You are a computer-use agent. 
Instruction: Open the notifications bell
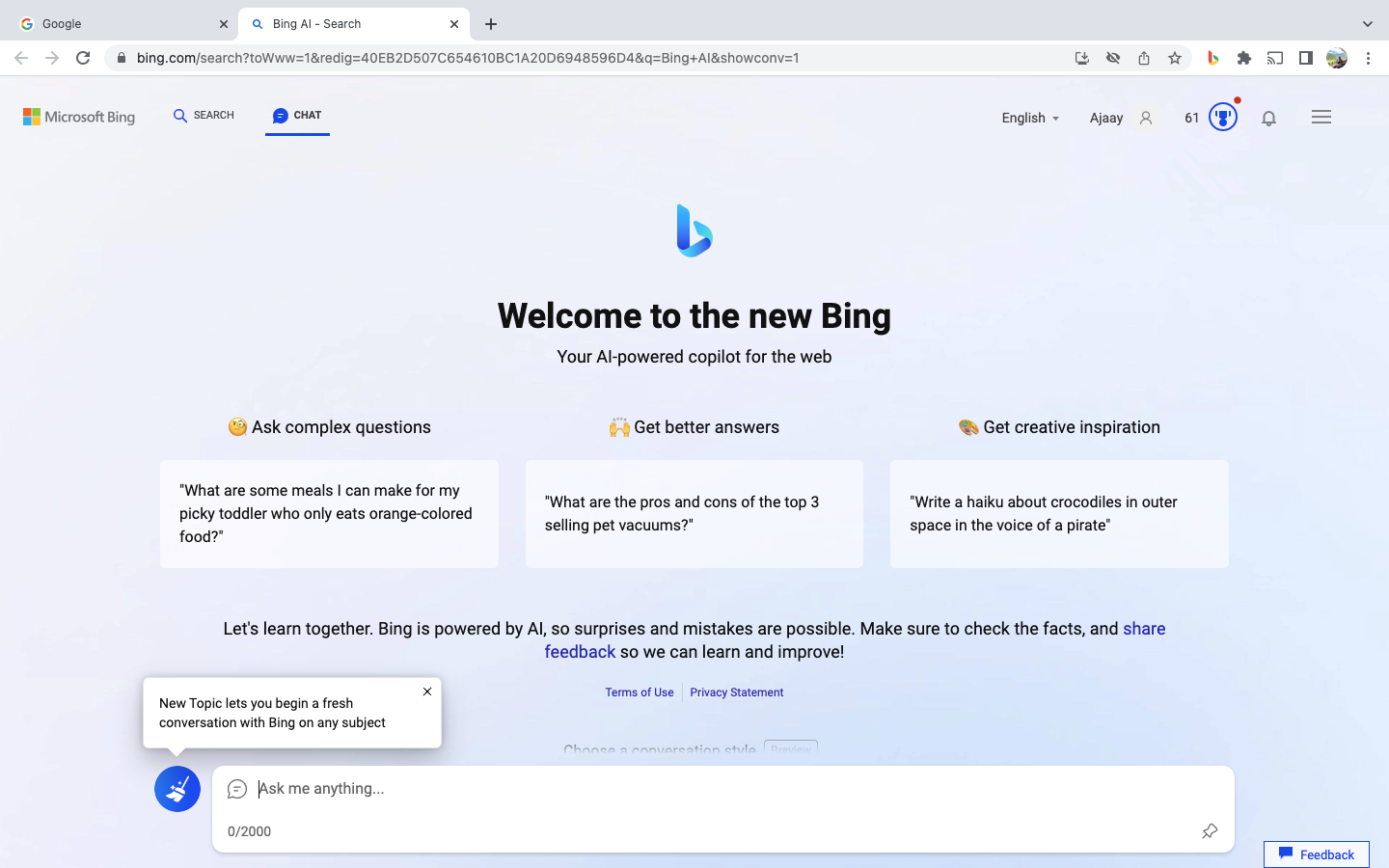point(1269,118)
